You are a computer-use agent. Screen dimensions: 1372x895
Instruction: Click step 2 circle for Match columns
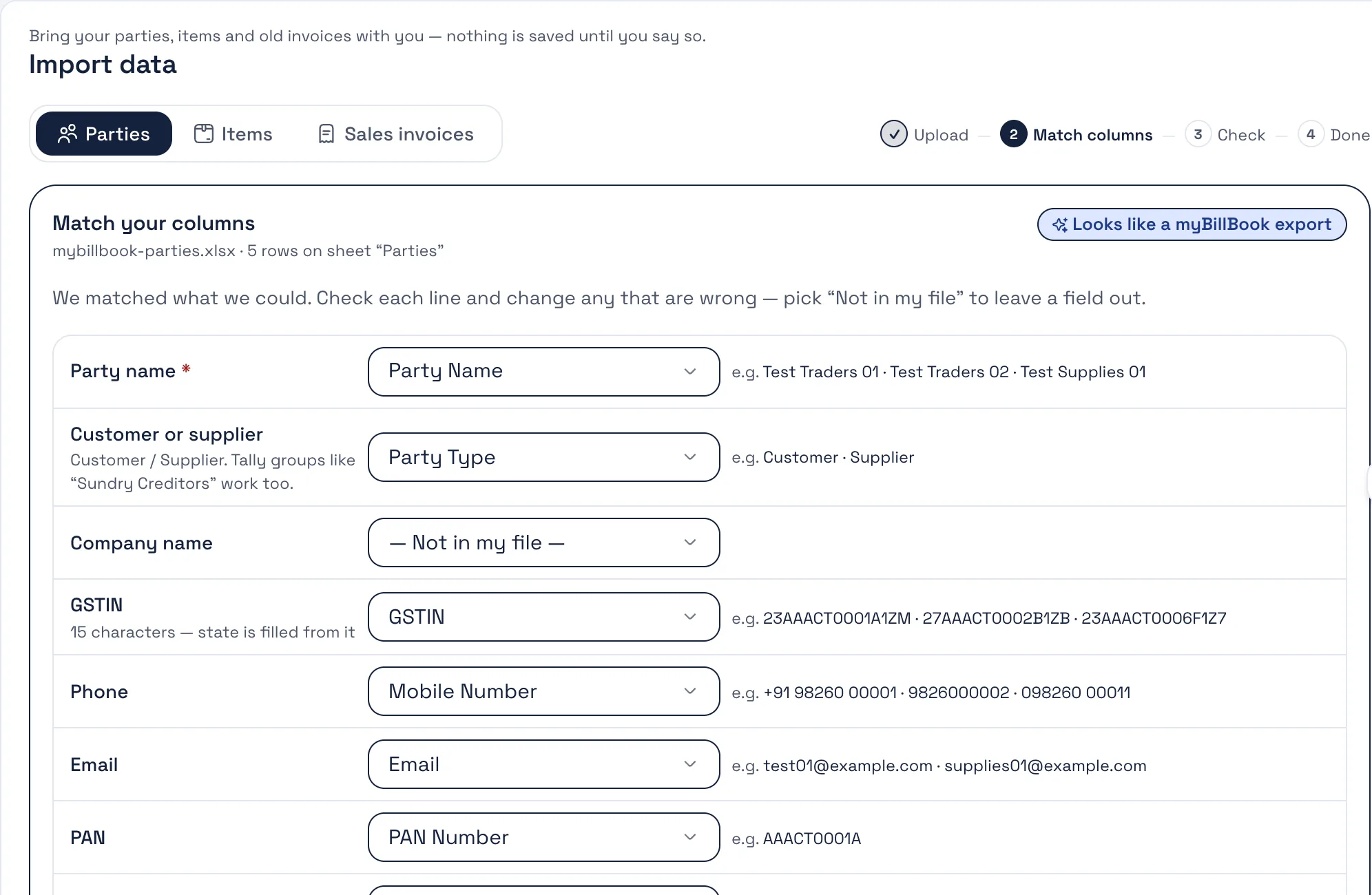tap(1013, 134)
